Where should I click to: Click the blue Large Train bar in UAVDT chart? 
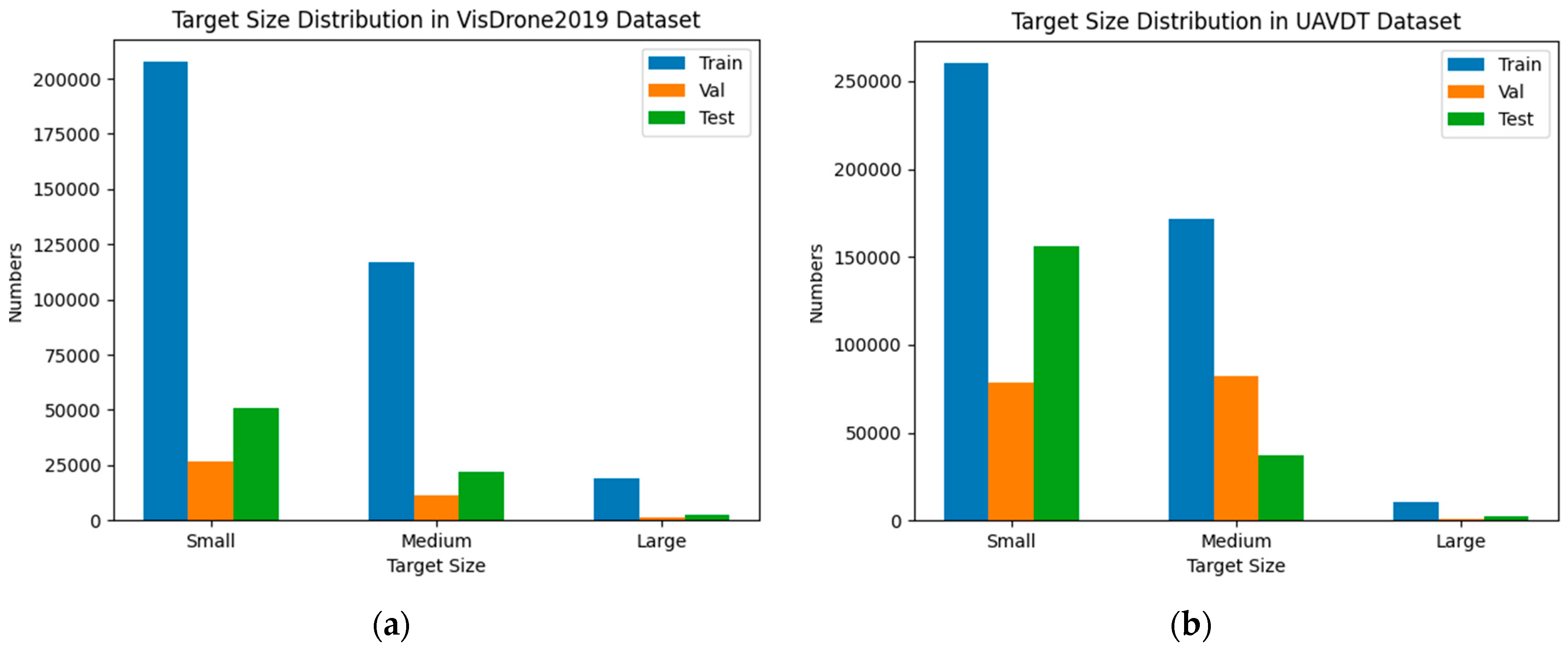coord(1416,511)
